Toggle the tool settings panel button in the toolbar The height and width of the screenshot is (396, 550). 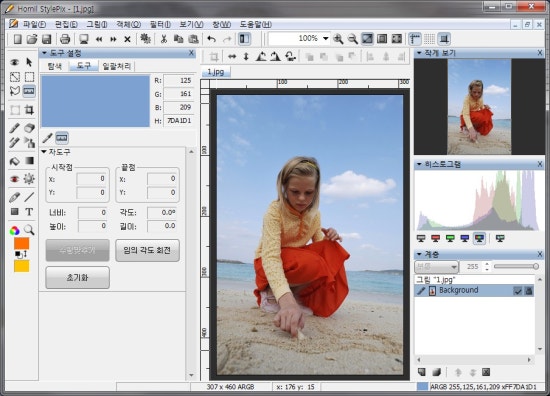(244, 39)
